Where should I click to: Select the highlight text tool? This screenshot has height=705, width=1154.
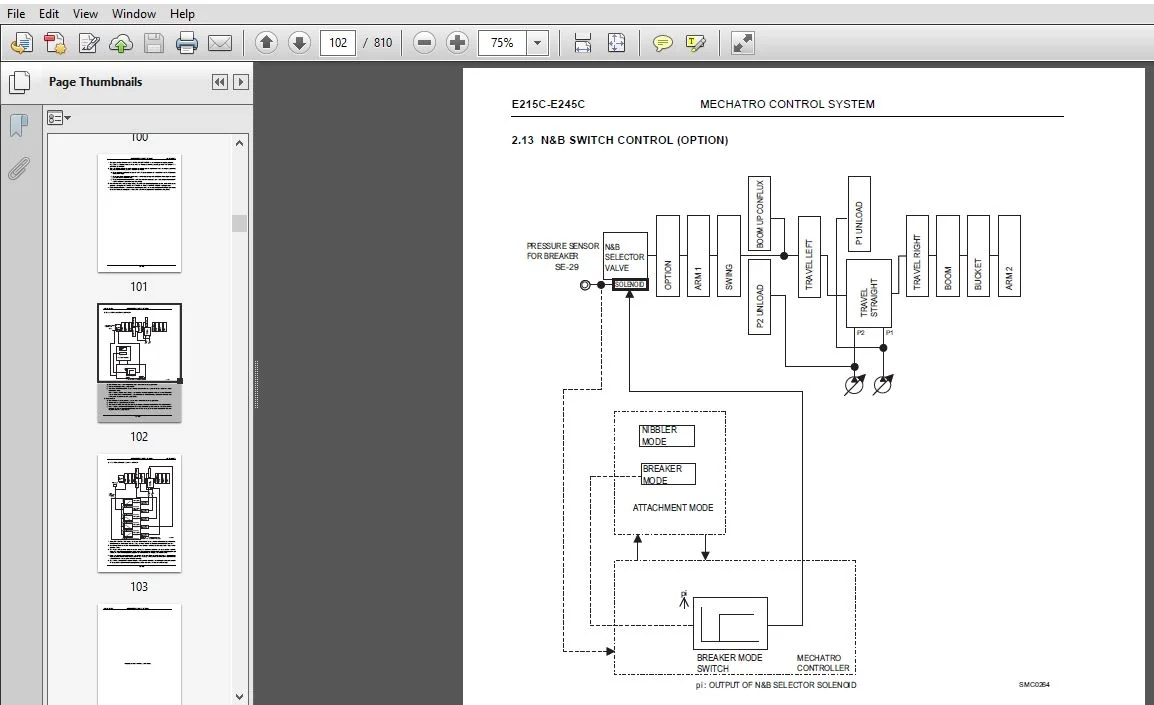pos(695,43)
